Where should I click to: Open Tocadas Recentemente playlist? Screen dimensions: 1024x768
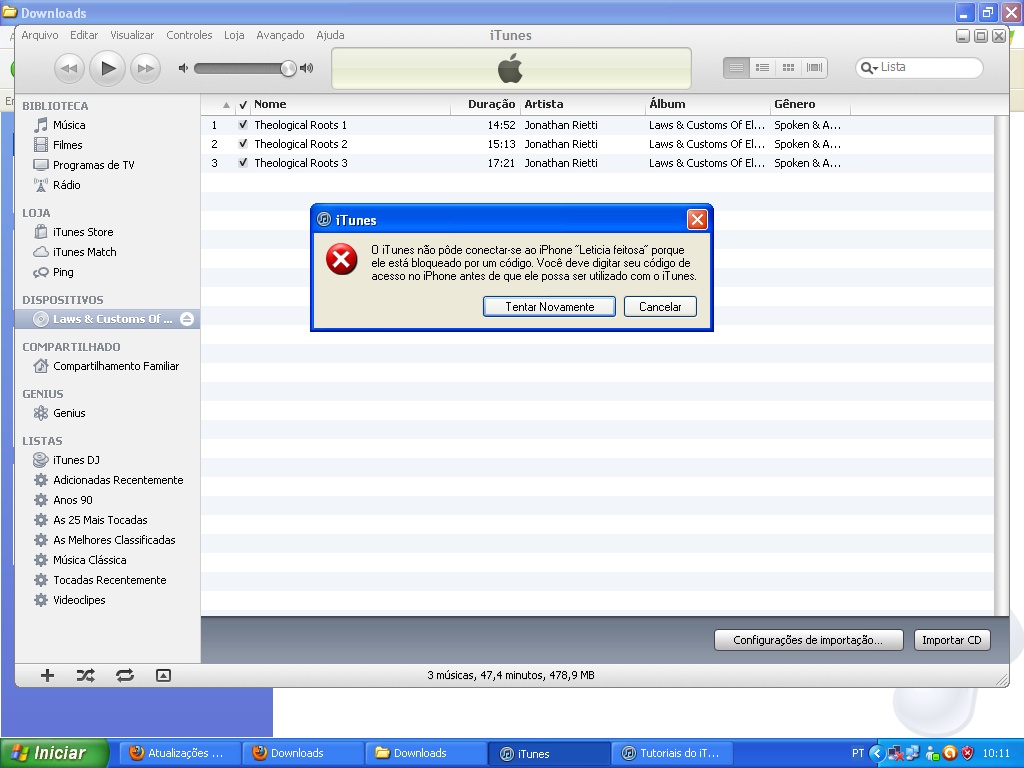[x=110, y=580]
